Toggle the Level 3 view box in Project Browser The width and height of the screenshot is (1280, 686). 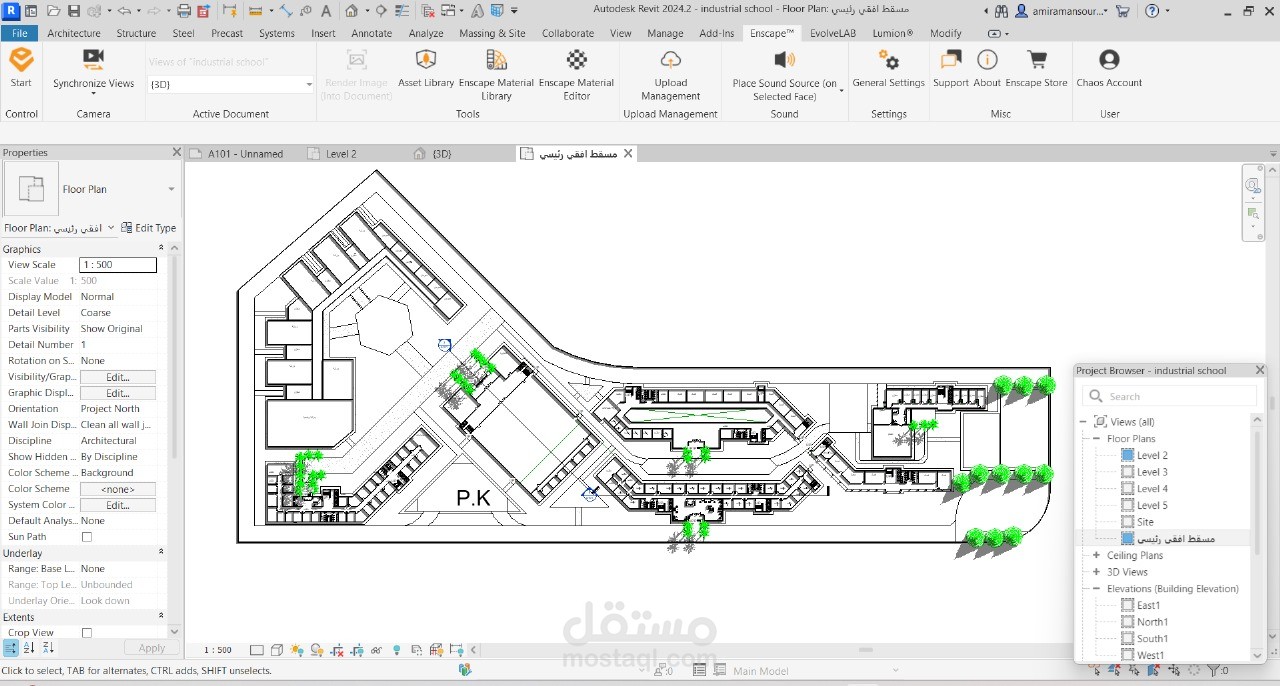point(1128,472)
